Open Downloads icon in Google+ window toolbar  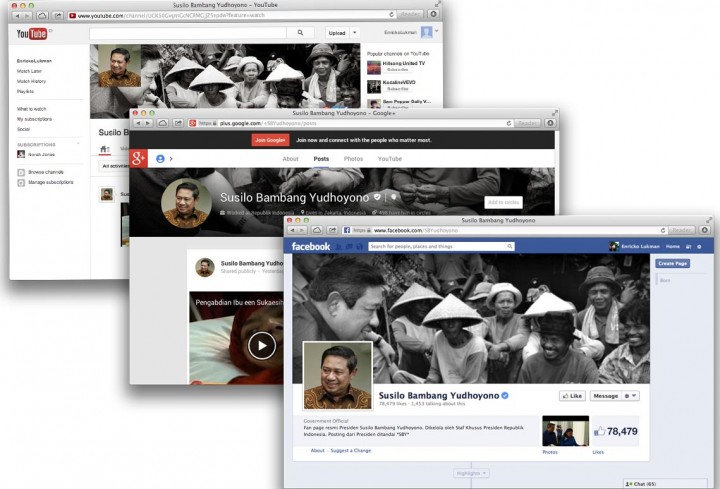click(x=550, y=123)
